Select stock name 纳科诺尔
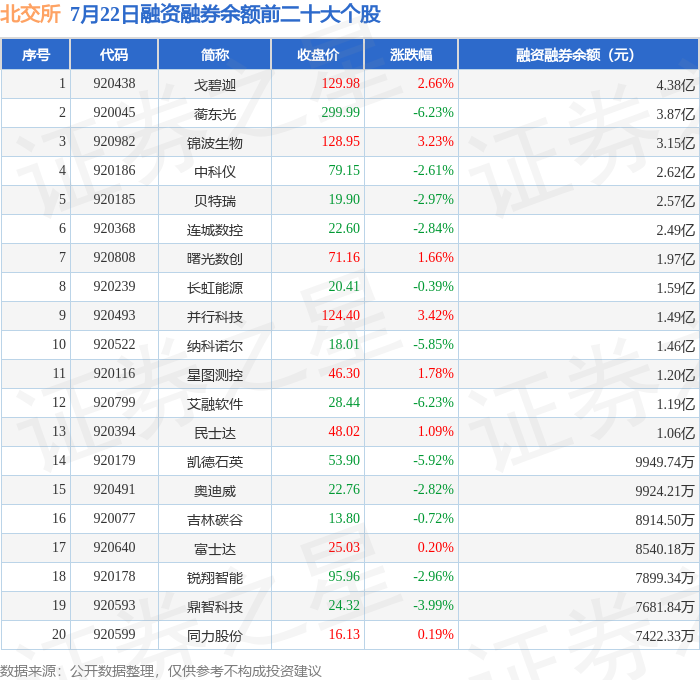700x680 pixels. coord(215,346)
